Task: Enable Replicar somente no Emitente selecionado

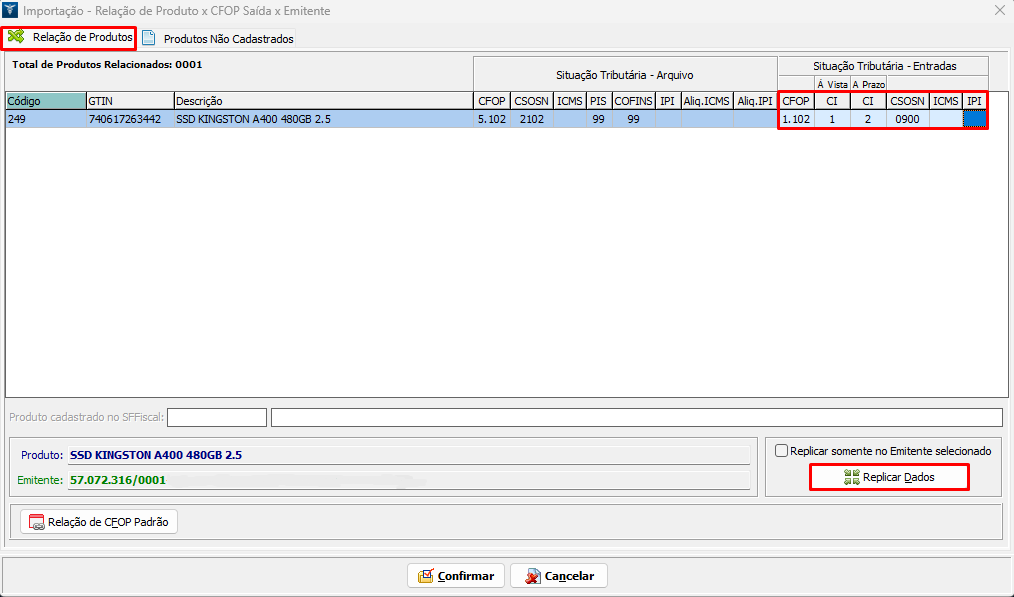Action: click(x=782, y=451)
